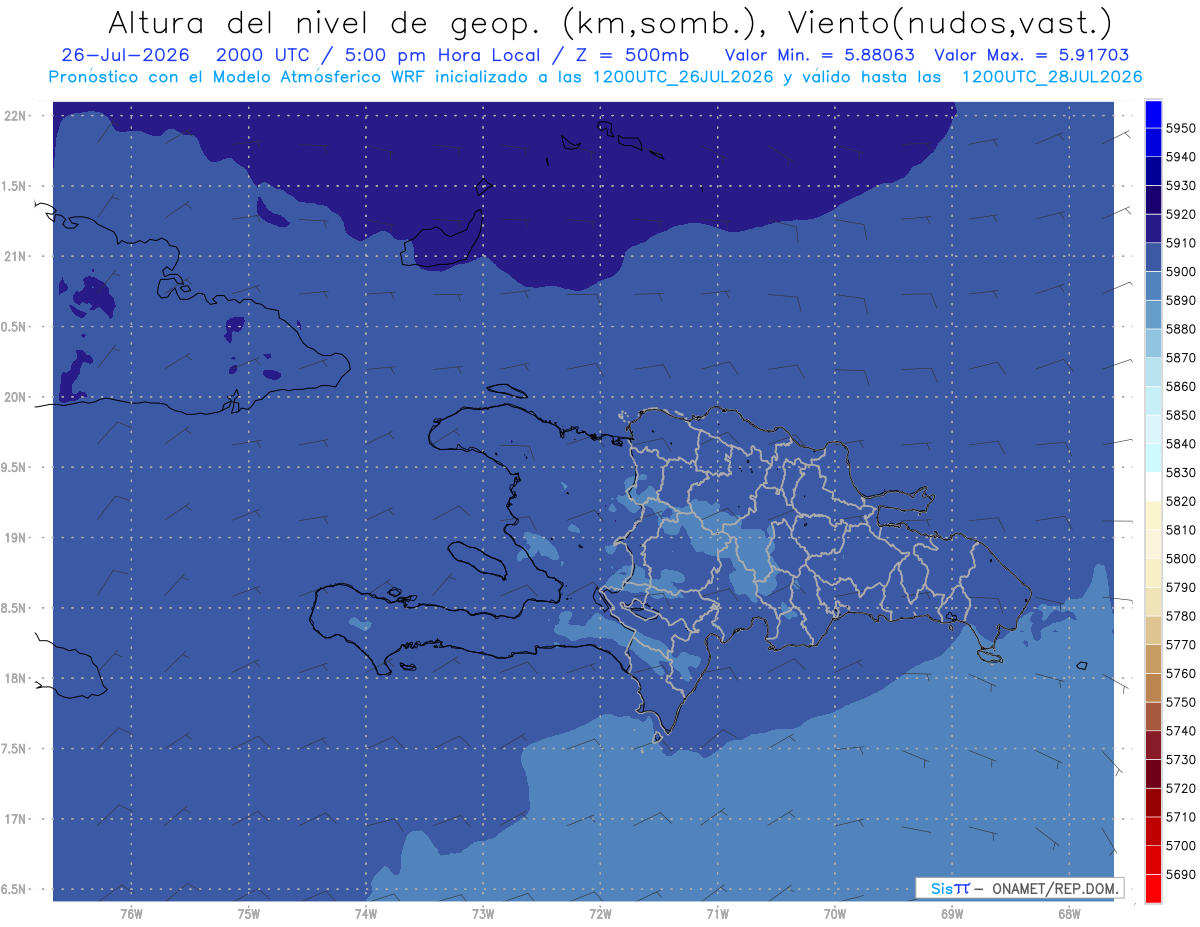Click the "74W" longitude label
The image size is (1200, 927).
pos(366,914)
